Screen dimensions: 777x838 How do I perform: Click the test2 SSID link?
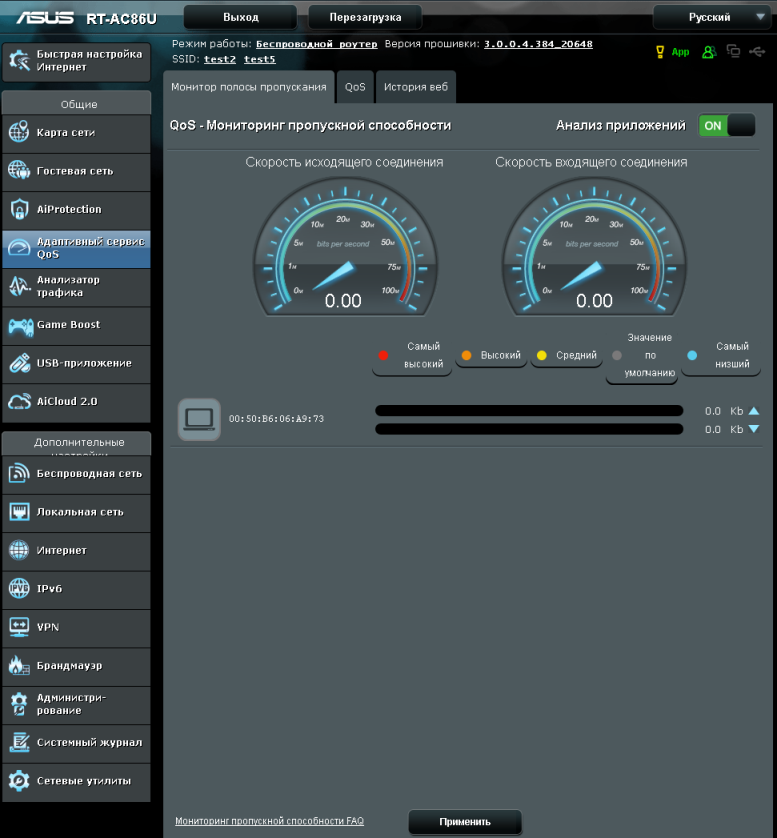220,59
